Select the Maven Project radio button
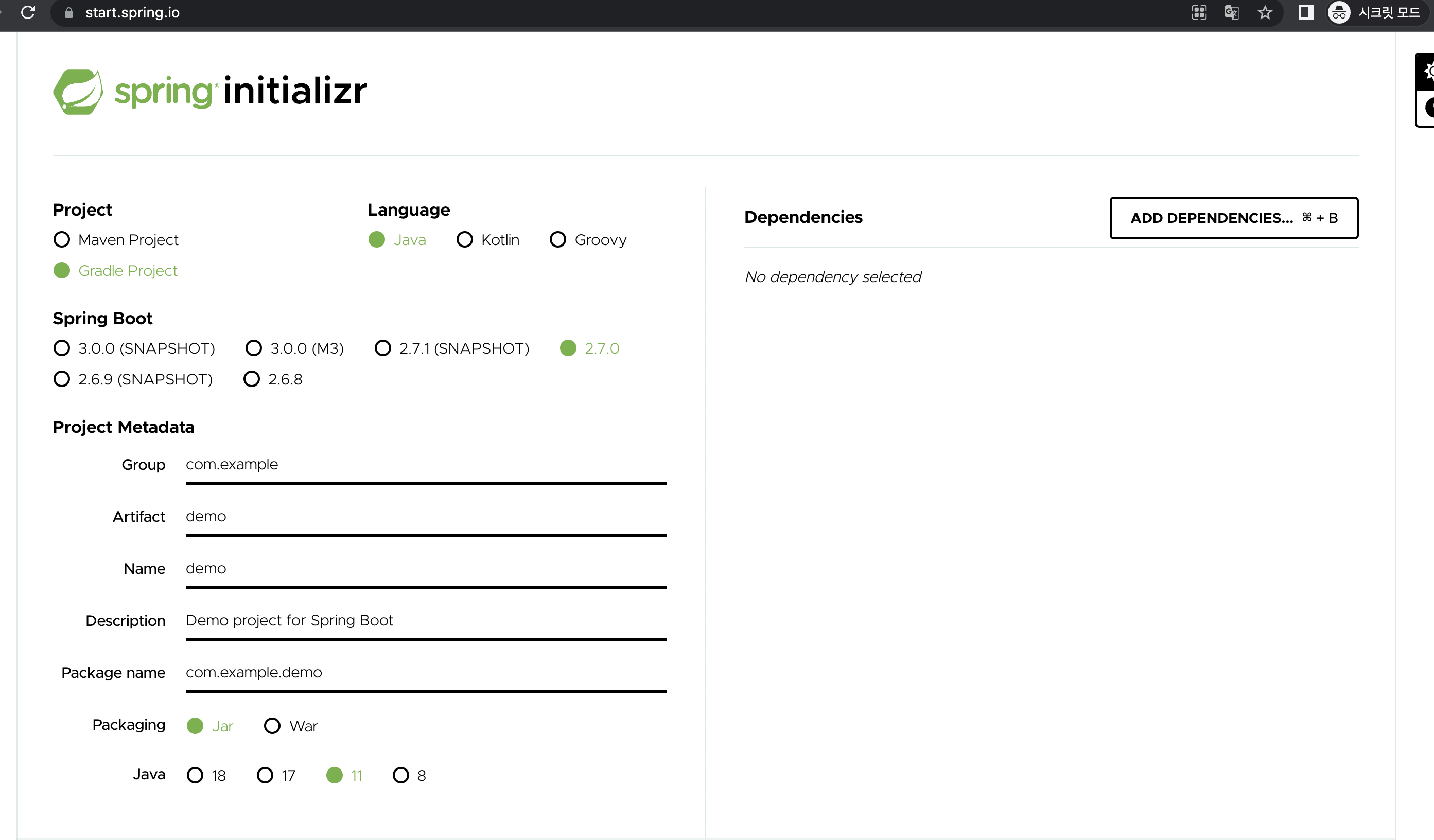1434x840 pixels. (x=61, y=239)
